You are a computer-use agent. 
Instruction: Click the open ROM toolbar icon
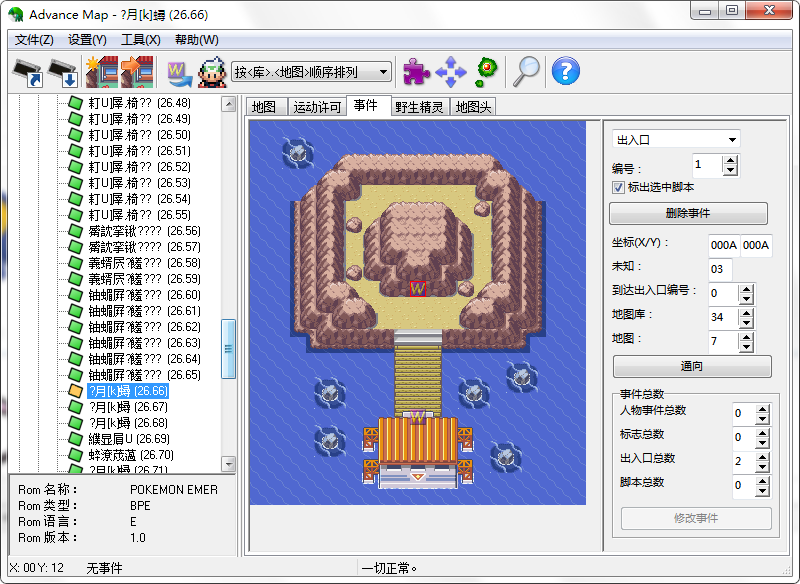28,72
